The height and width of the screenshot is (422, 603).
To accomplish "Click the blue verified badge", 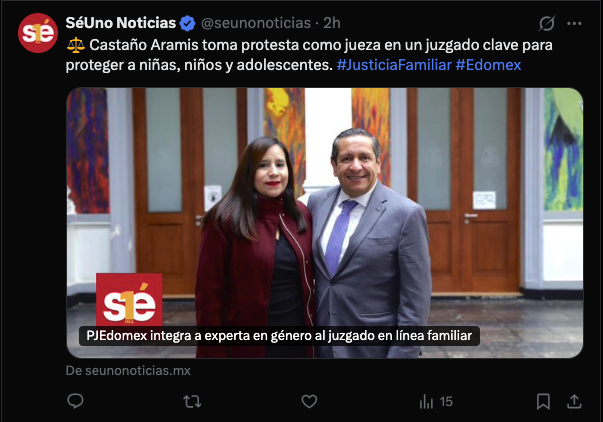I will tap(188, 23).
